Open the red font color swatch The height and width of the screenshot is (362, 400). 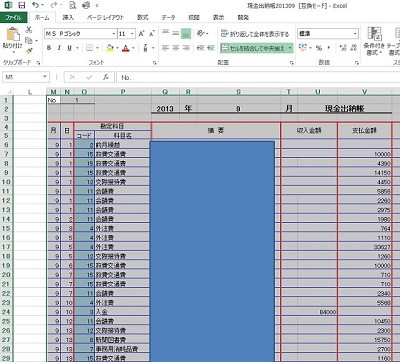coord(126,48)
